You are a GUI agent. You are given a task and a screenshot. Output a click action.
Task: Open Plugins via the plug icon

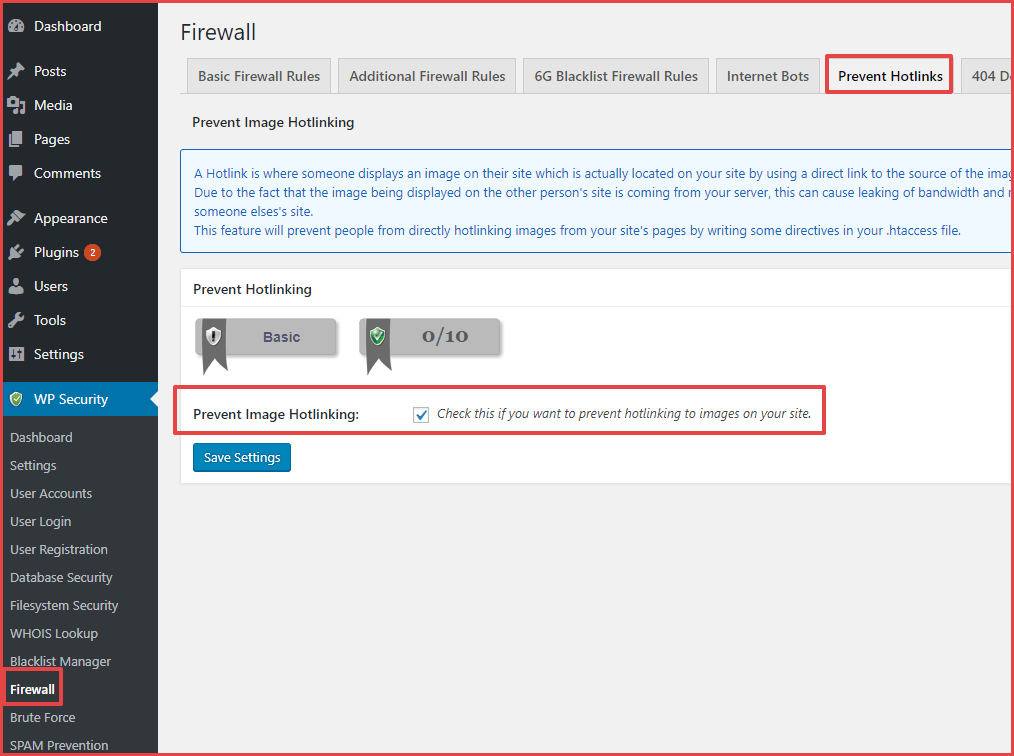(x=15, y=251)
